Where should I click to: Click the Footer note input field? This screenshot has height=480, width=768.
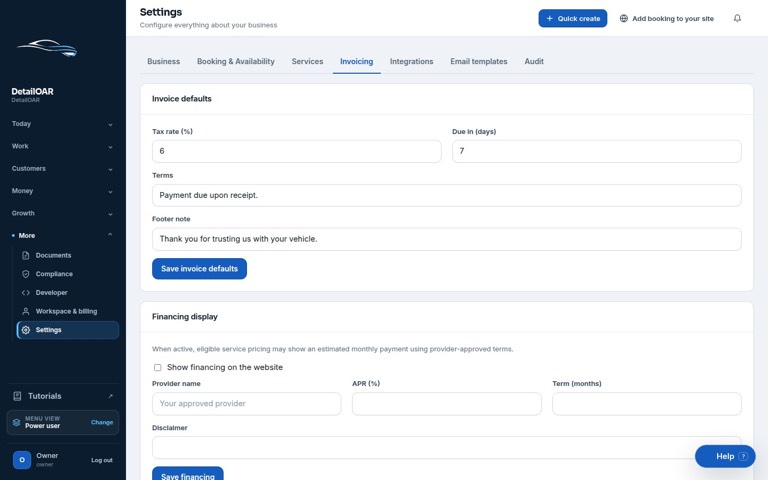point(447,239)
